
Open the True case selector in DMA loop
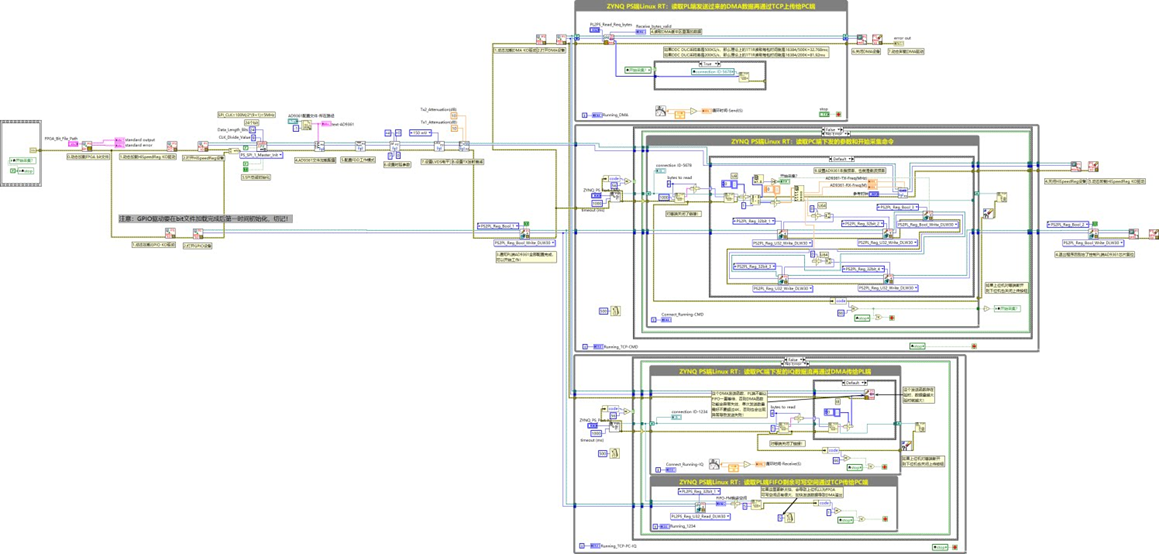point(710,64)
